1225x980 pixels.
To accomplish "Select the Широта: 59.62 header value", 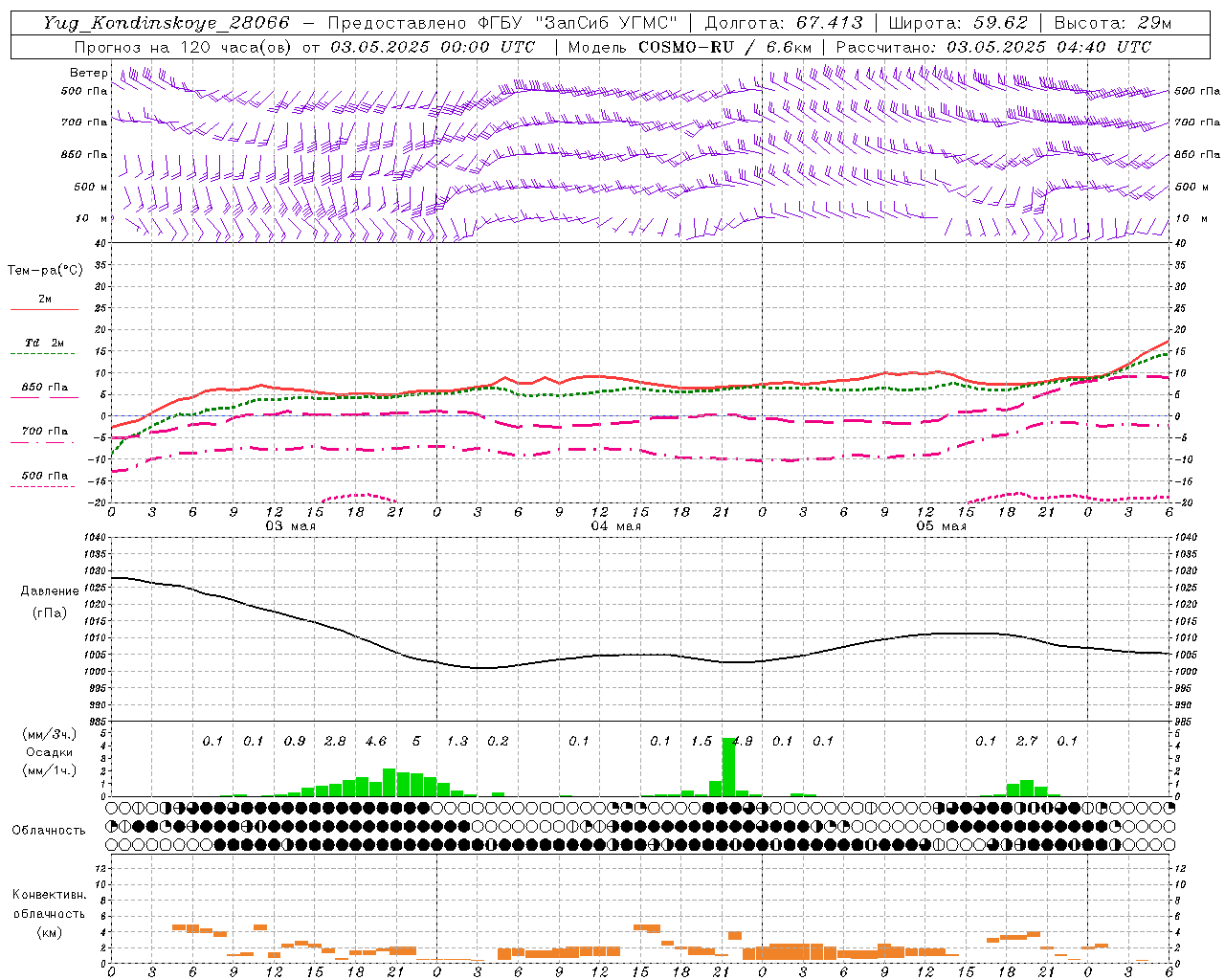I will (x=958, y=23).
